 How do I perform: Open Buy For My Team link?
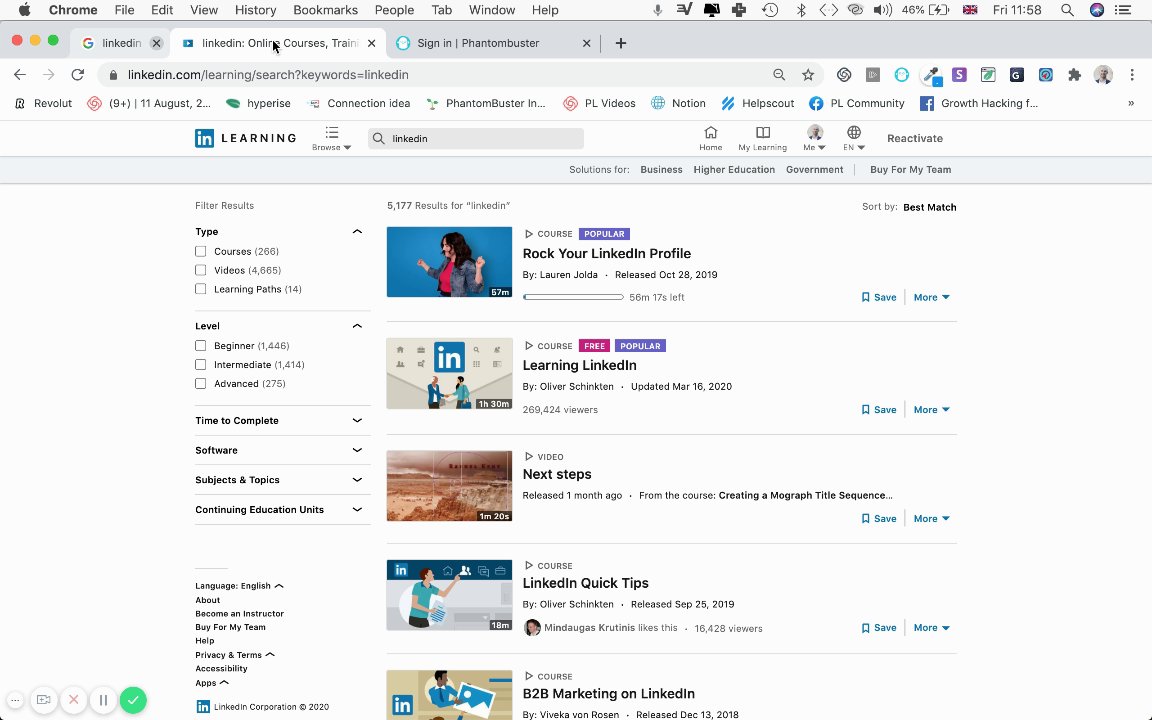910,170
